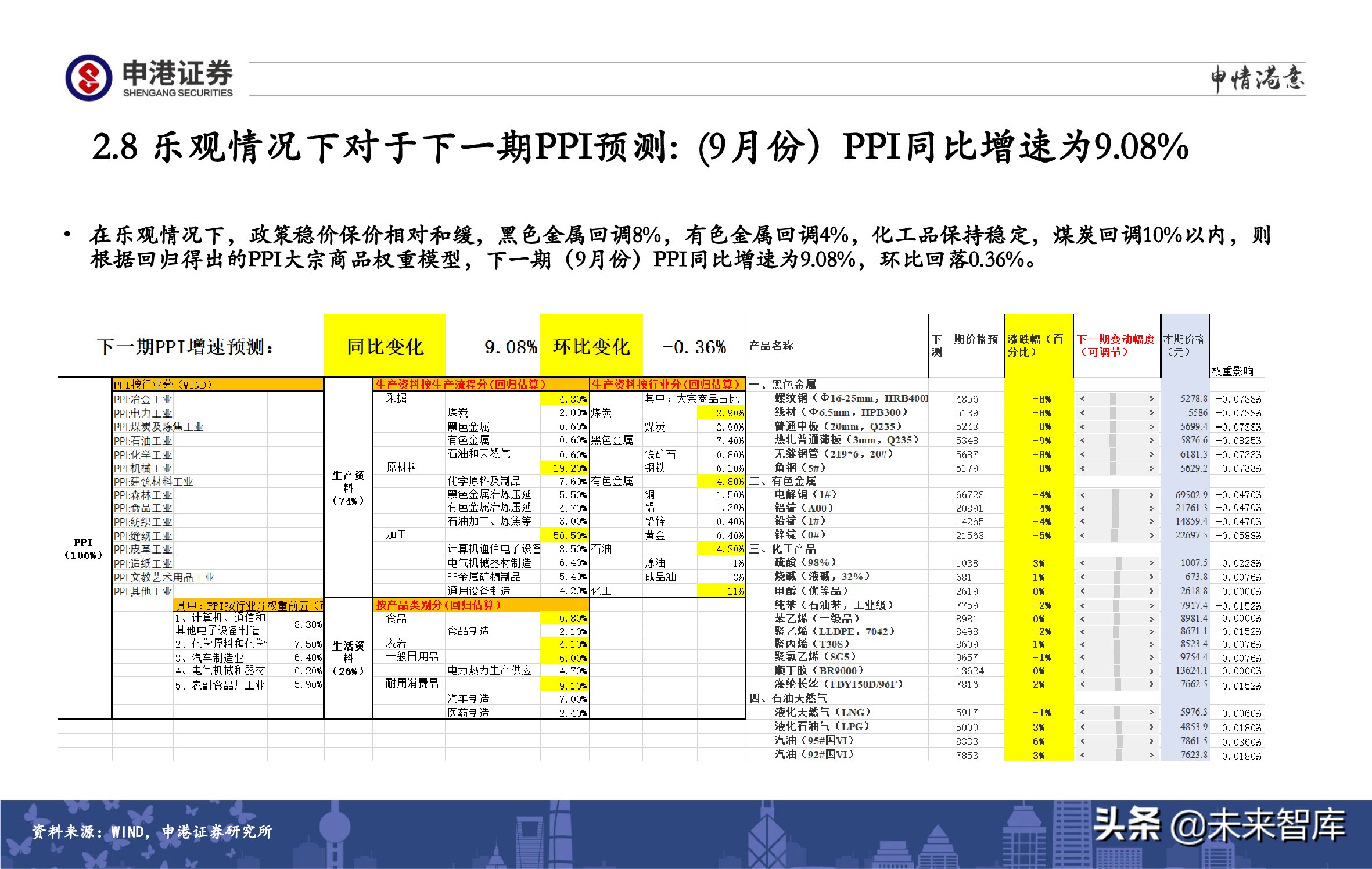Click slider thumb in 铅锭 (1#) row

[x=1115, y=522]
